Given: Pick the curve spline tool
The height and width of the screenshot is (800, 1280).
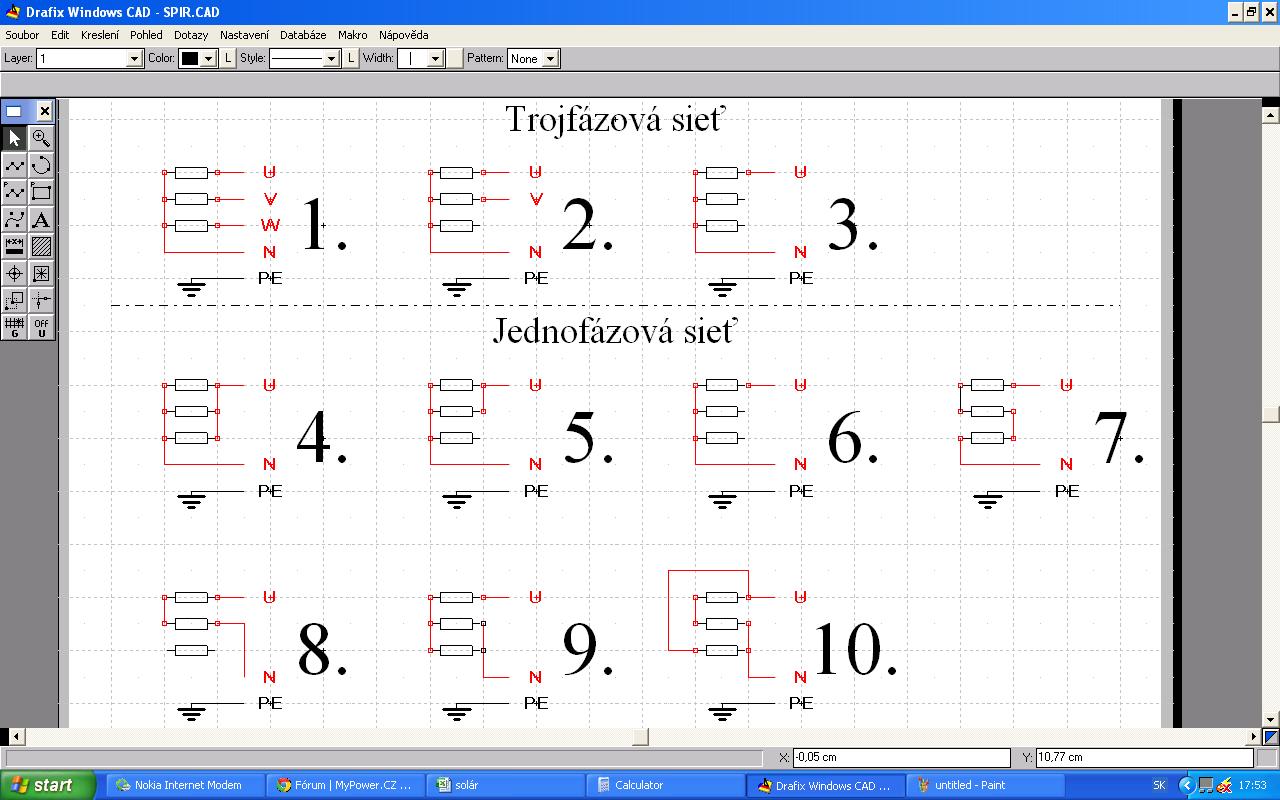Looking at the screenshot, I should point(15,219).
